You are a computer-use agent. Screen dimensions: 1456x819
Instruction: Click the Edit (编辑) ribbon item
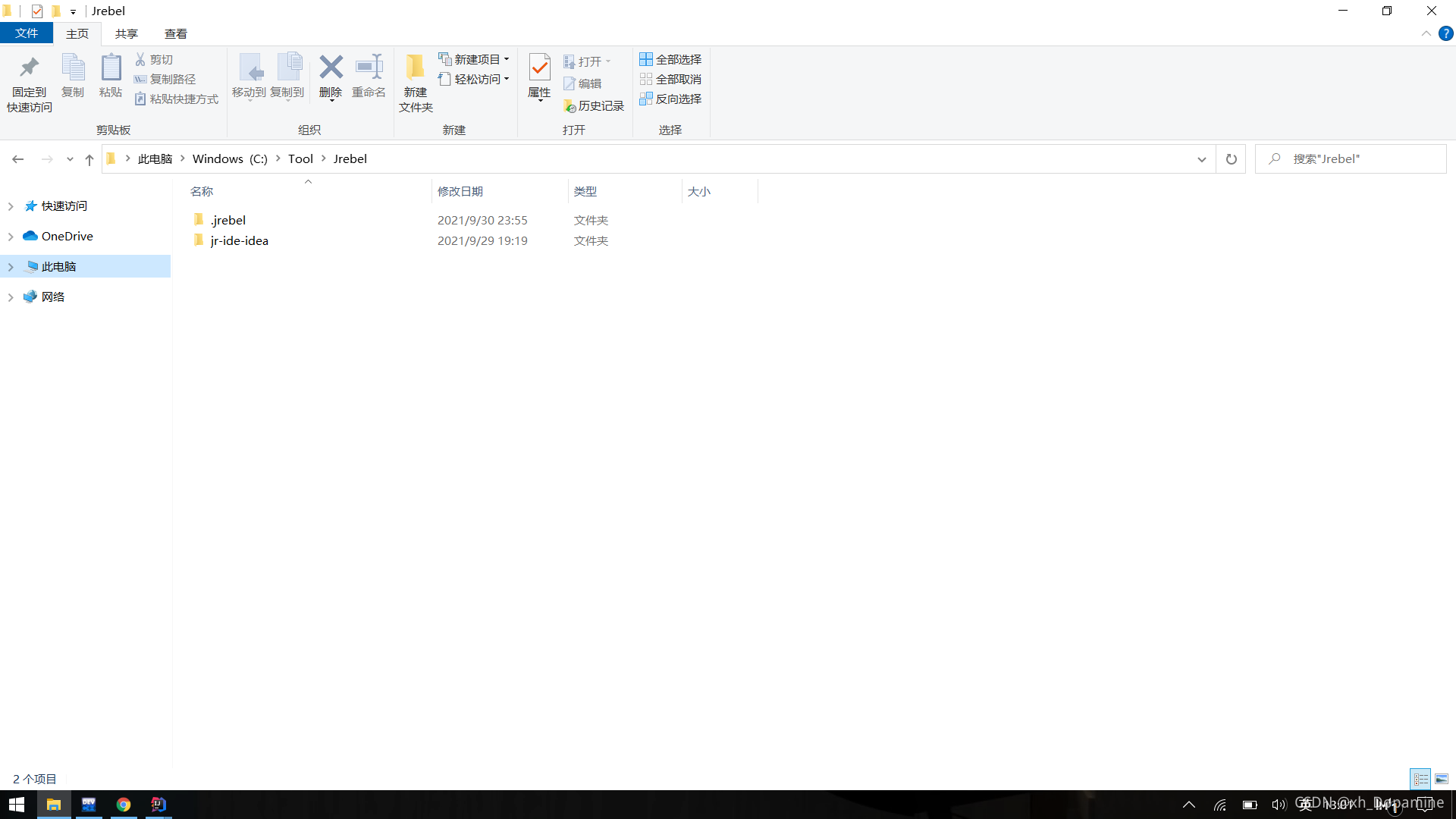tap(582, 83)
